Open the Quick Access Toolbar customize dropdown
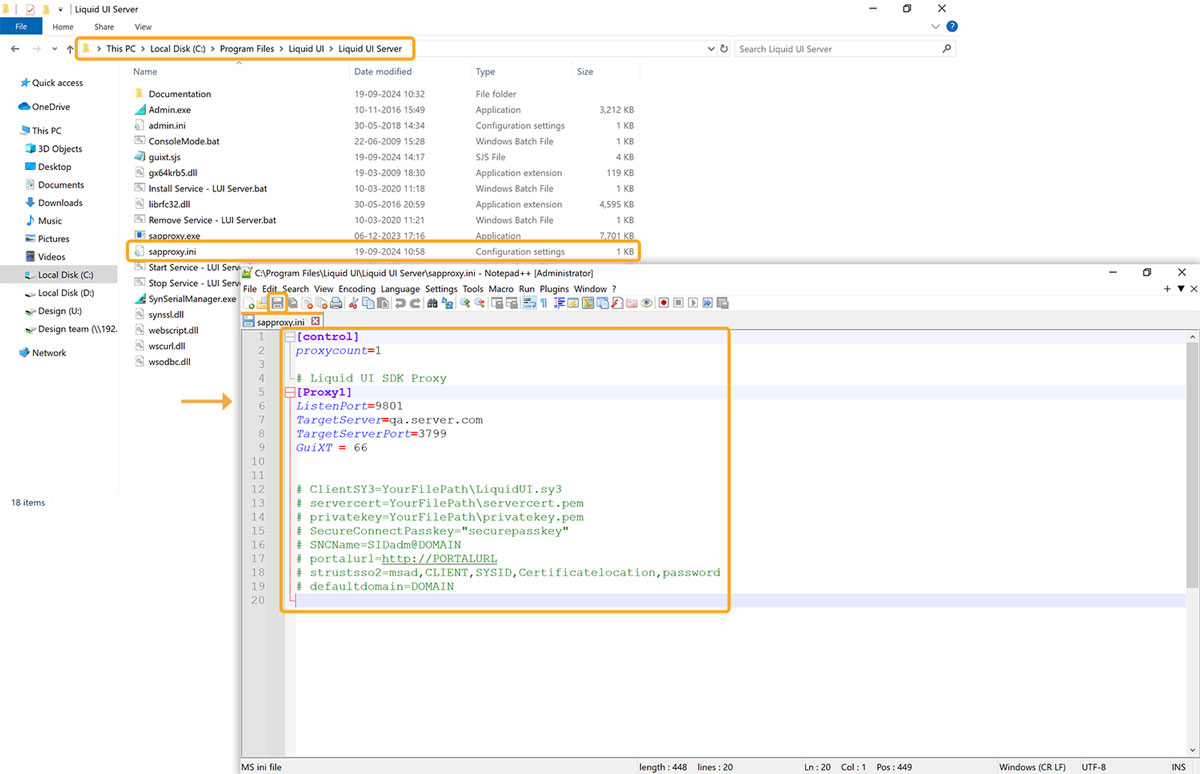The width and height of the screenshot is (1200, 774). pyautogui.click(x=60, y=9)
